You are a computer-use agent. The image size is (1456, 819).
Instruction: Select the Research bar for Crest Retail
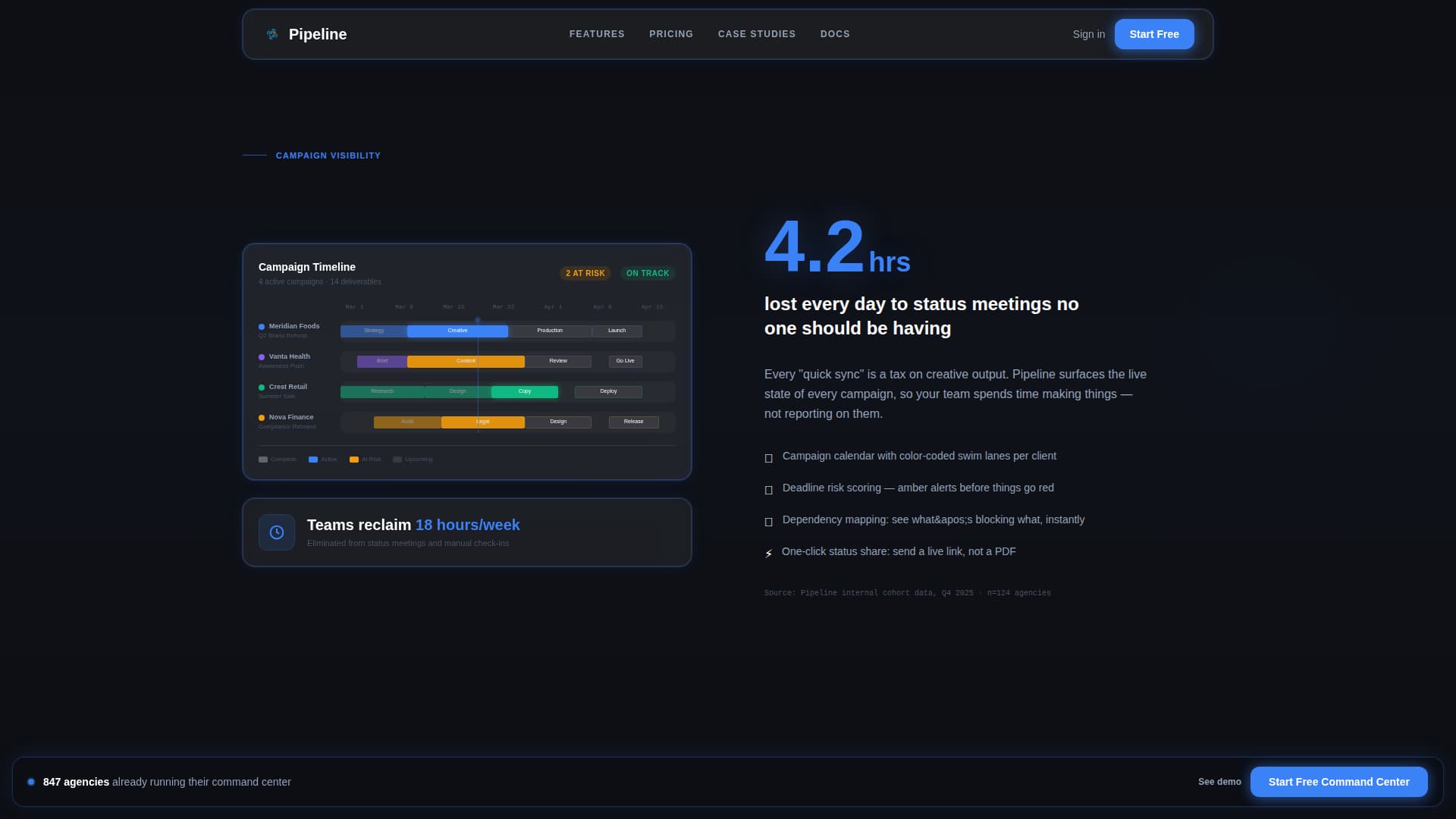click(382, 391)
